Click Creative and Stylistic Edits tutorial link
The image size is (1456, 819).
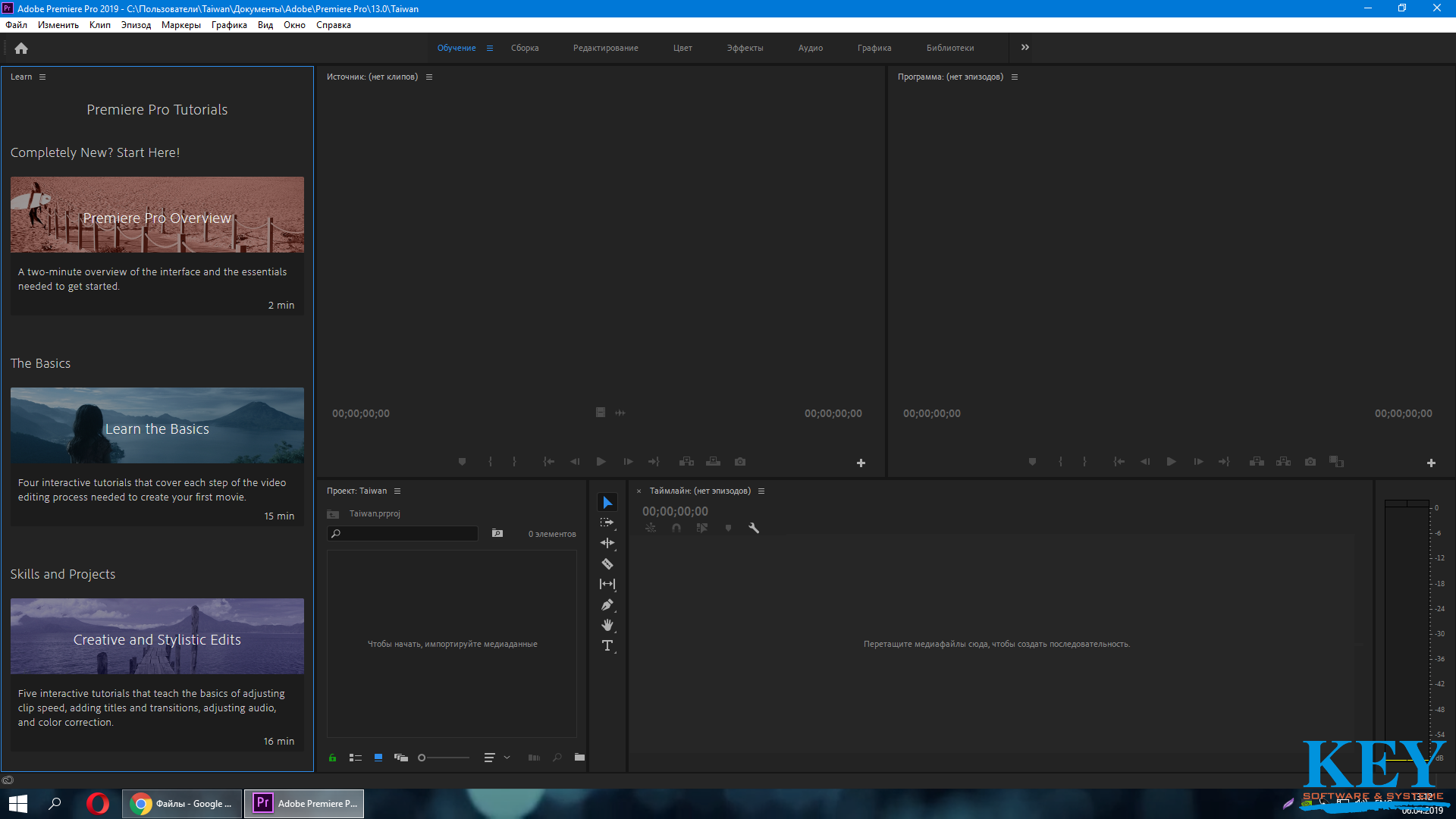pyautogui.click(x=157, y=639)
